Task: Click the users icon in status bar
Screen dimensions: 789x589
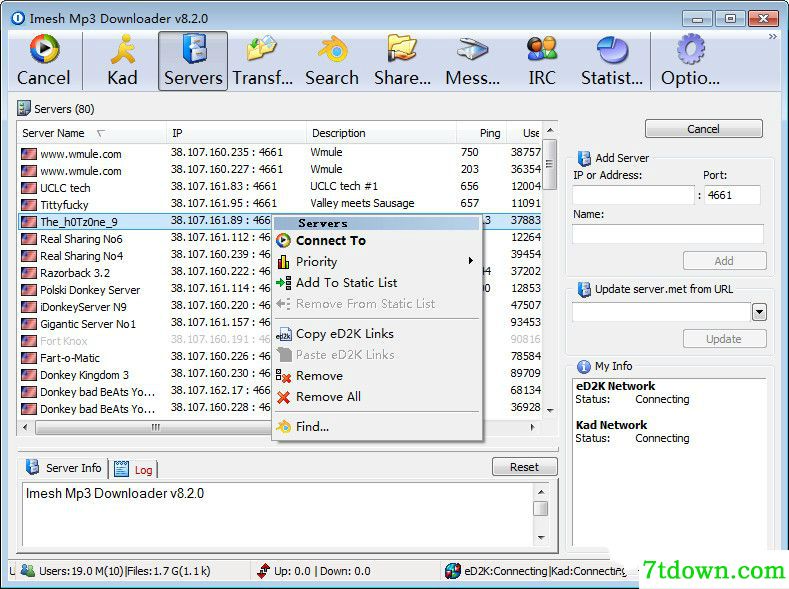Action: point(28,570)
